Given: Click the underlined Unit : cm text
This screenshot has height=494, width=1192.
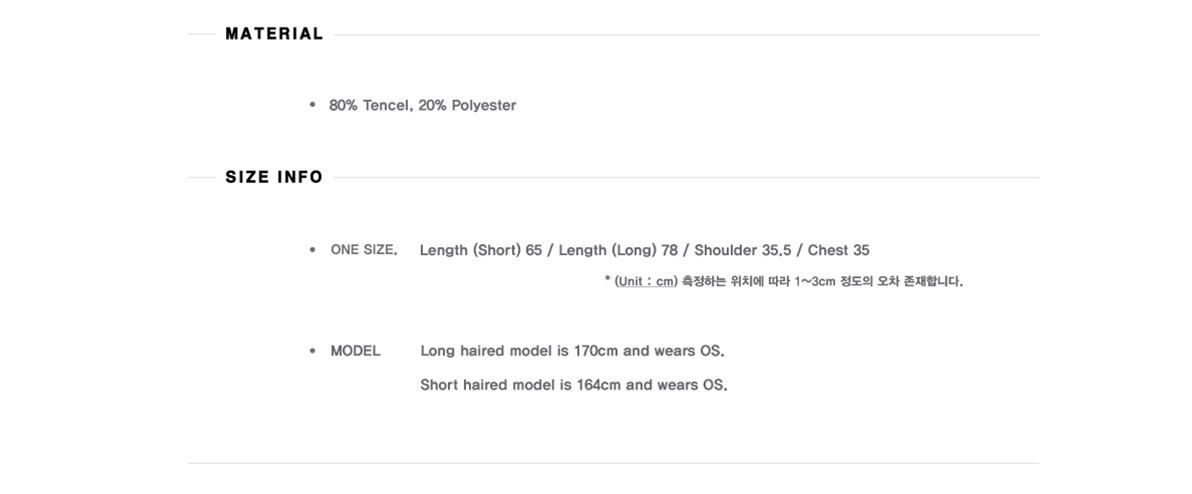Looking at the screenshot, I should tap(645, 282).
